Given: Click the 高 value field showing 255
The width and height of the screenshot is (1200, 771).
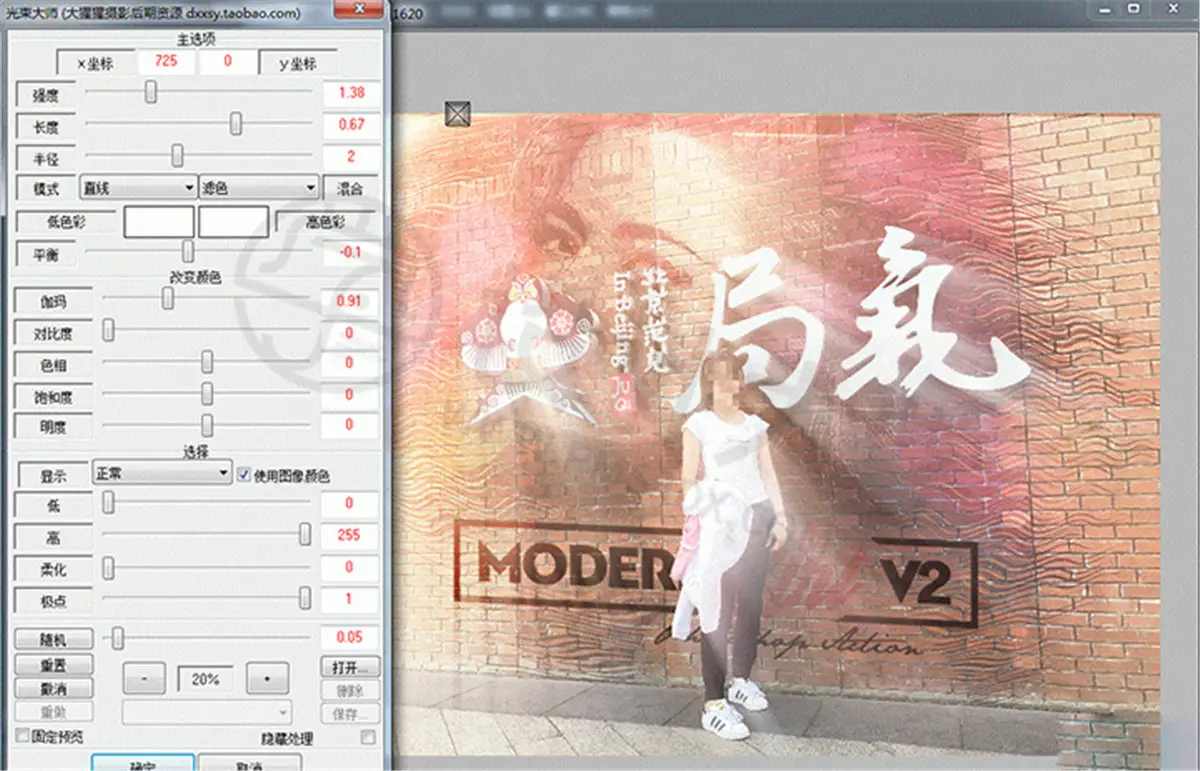Looking at the screenshot, I should coord(349,536).
